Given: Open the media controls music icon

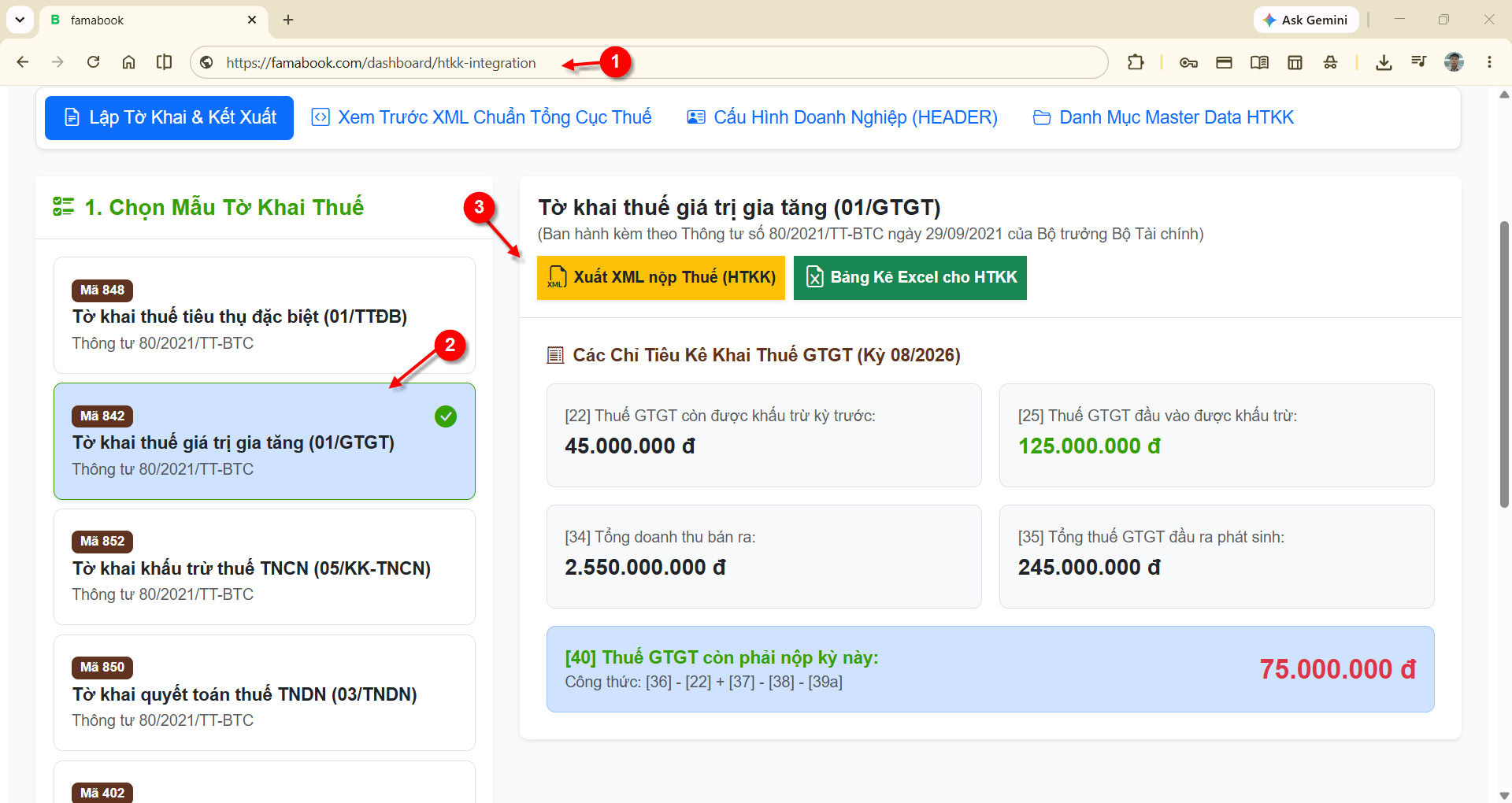Looking at the screenshot, I should [1419, 62].
